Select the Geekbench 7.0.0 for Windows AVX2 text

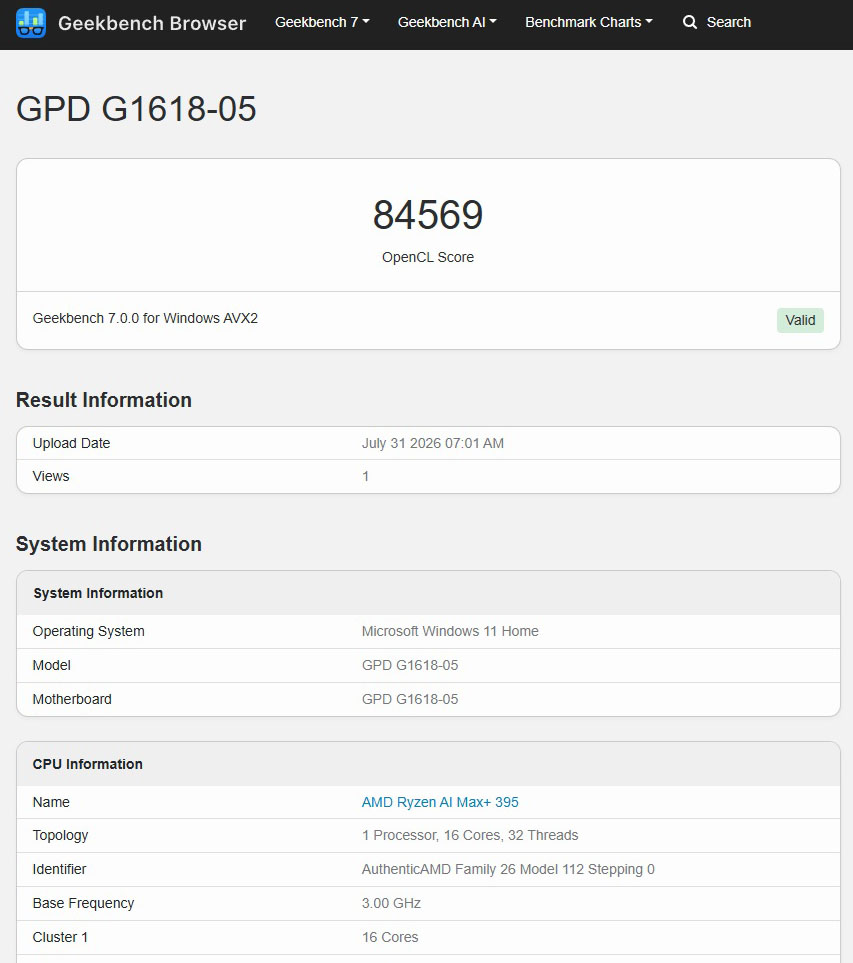145,318
